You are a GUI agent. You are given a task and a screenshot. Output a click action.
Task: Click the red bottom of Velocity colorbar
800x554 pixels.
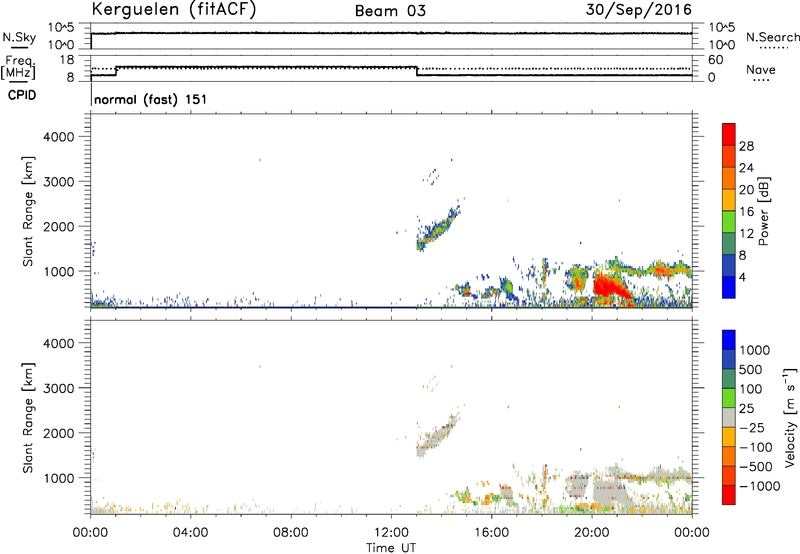(729, 495)
